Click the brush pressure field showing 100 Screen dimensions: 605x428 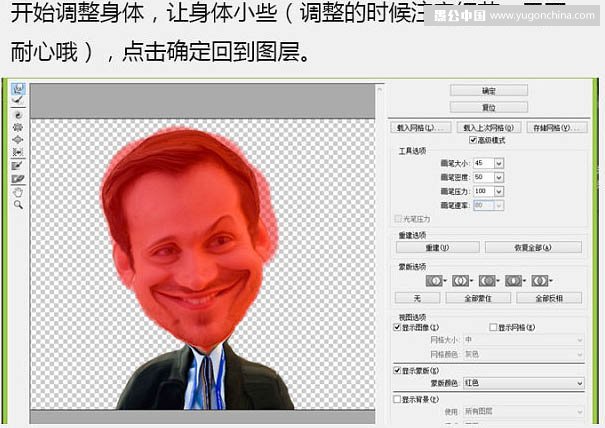pyautogui.click(x=484, y=191)
